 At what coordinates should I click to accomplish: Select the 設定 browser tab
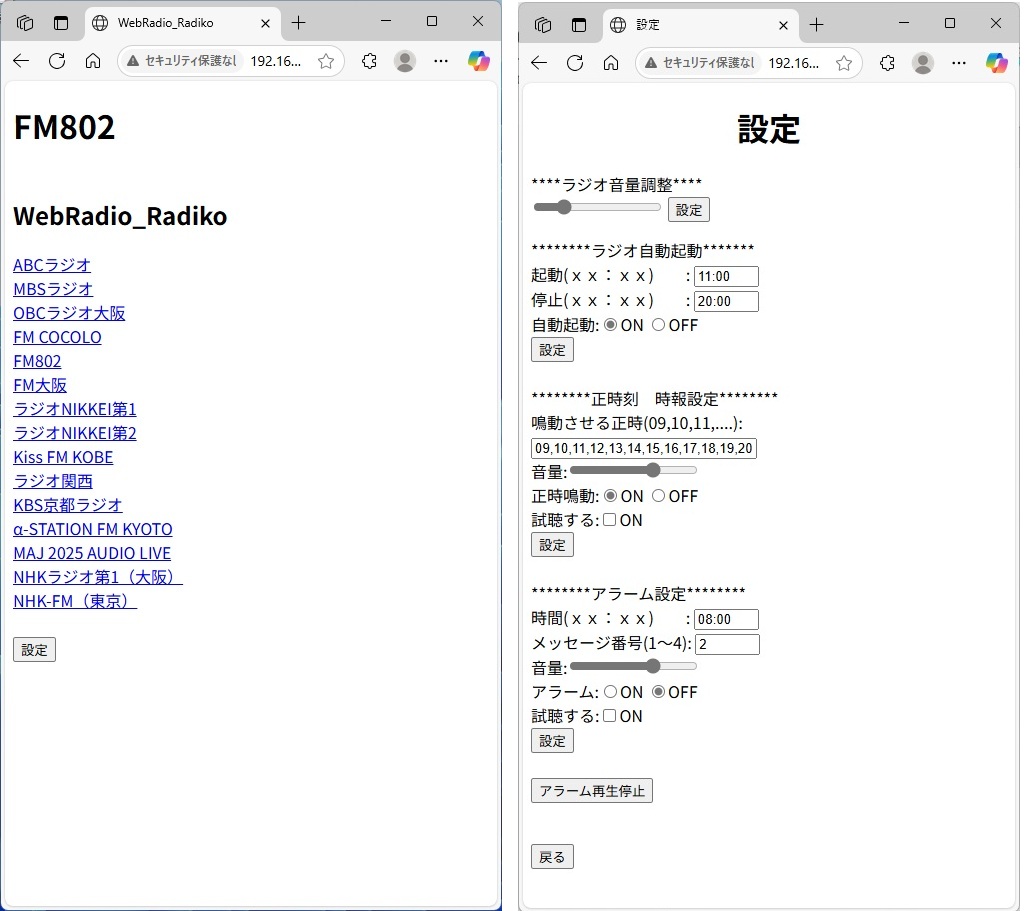point(700,25)
